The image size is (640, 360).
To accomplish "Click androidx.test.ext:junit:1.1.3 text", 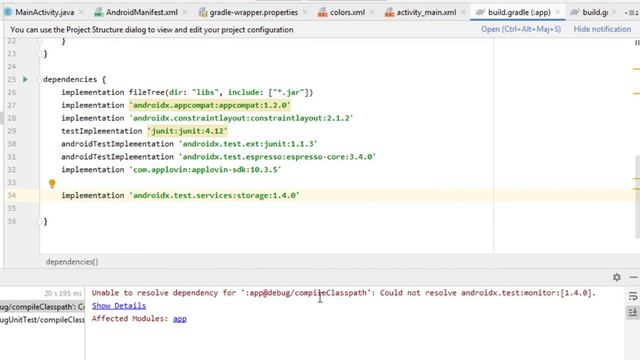I will [248, 144].
